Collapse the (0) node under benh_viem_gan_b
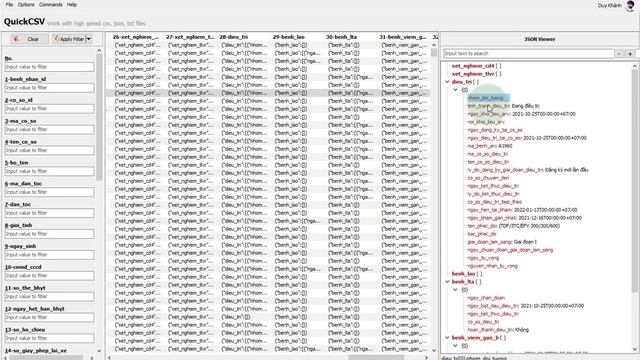Viewport: 640px width, 360px height. (x=456, y=346)
